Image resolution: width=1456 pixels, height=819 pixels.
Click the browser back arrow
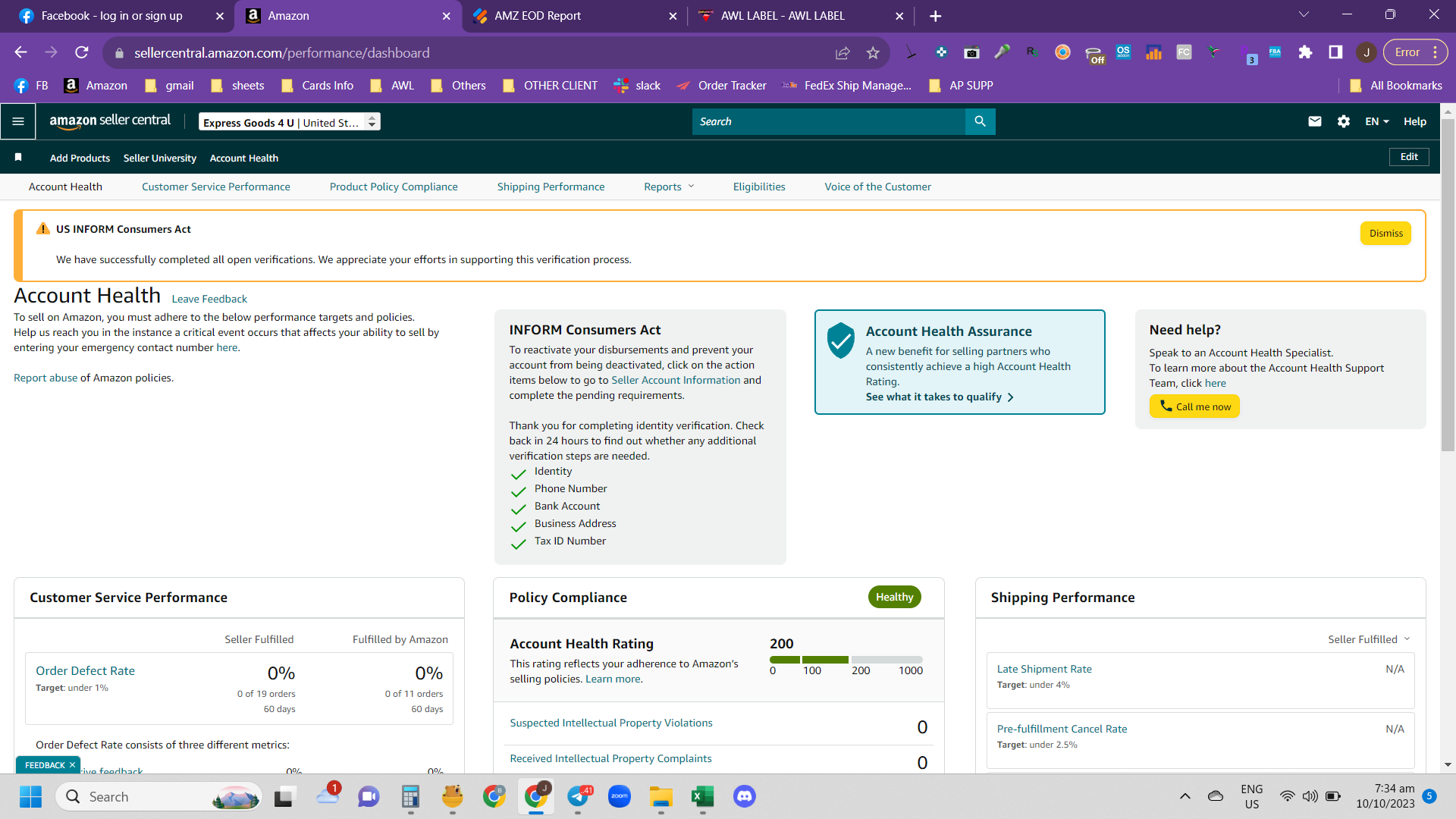coord(21,52)
